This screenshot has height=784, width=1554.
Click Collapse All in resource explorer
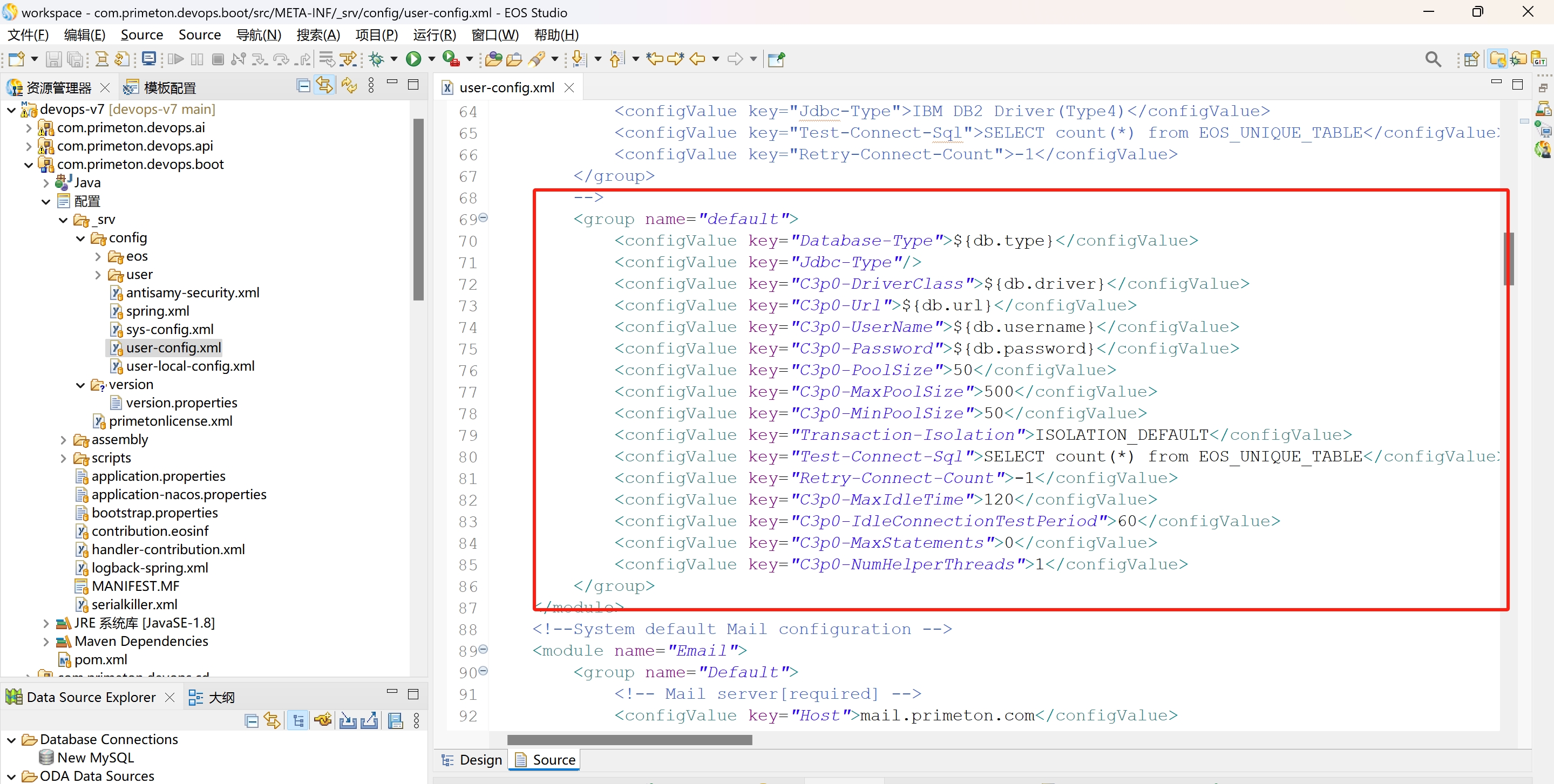click(x=303, y=86)
